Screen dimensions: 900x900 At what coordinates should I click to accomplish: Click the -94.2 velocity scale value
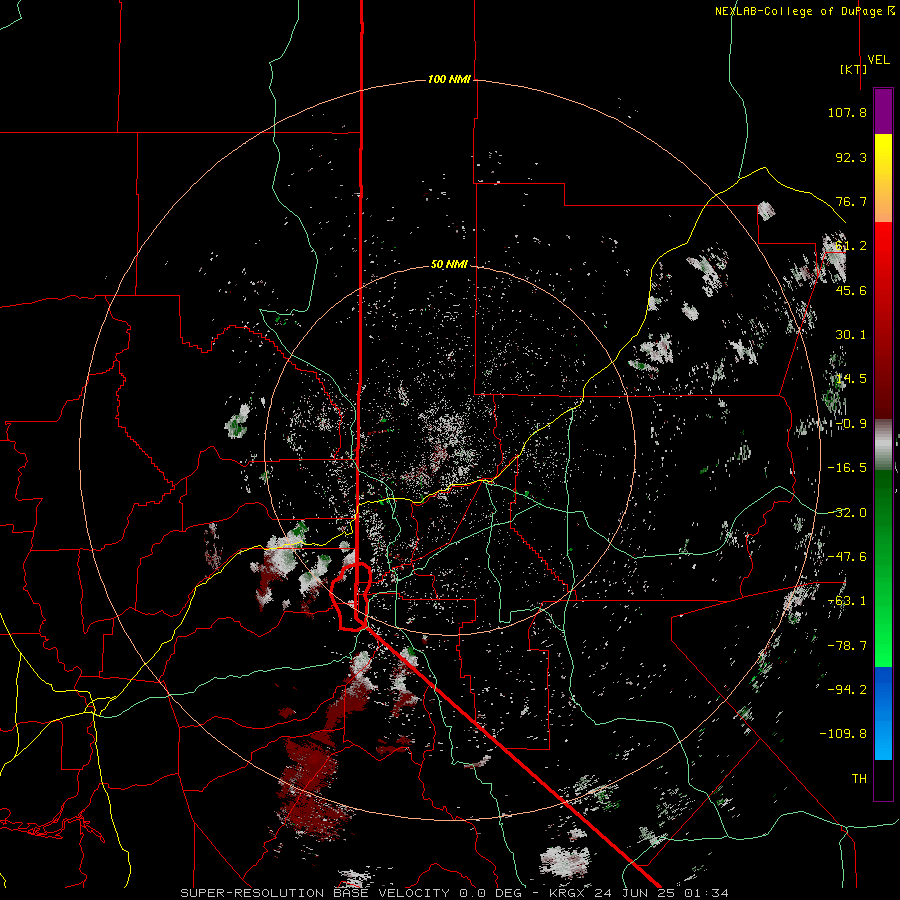tap(847, 690)
